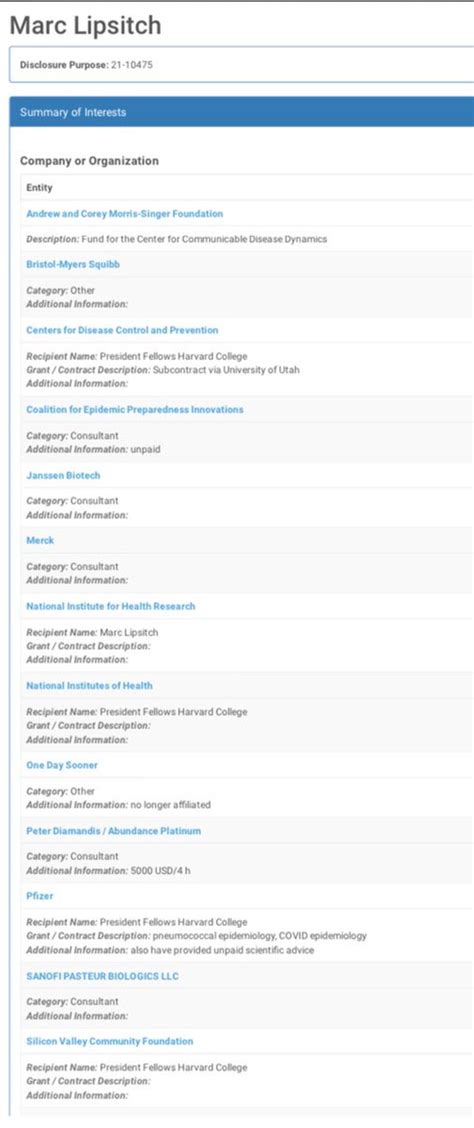Open the Peter Diamandis / Abundance Platinum link
The width and height of the screenshot is (474, 1128).
pos(114,831)
